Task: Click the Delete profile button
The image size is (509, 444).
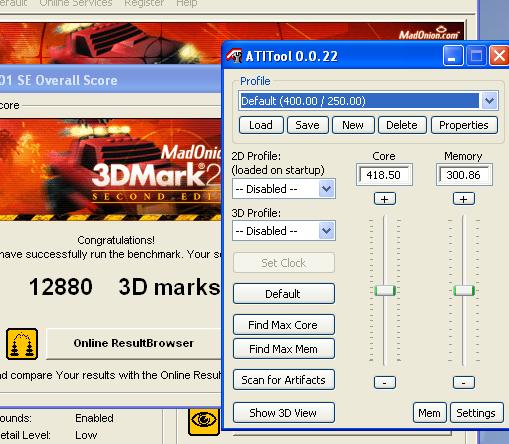Action: (x=402, y=125)
